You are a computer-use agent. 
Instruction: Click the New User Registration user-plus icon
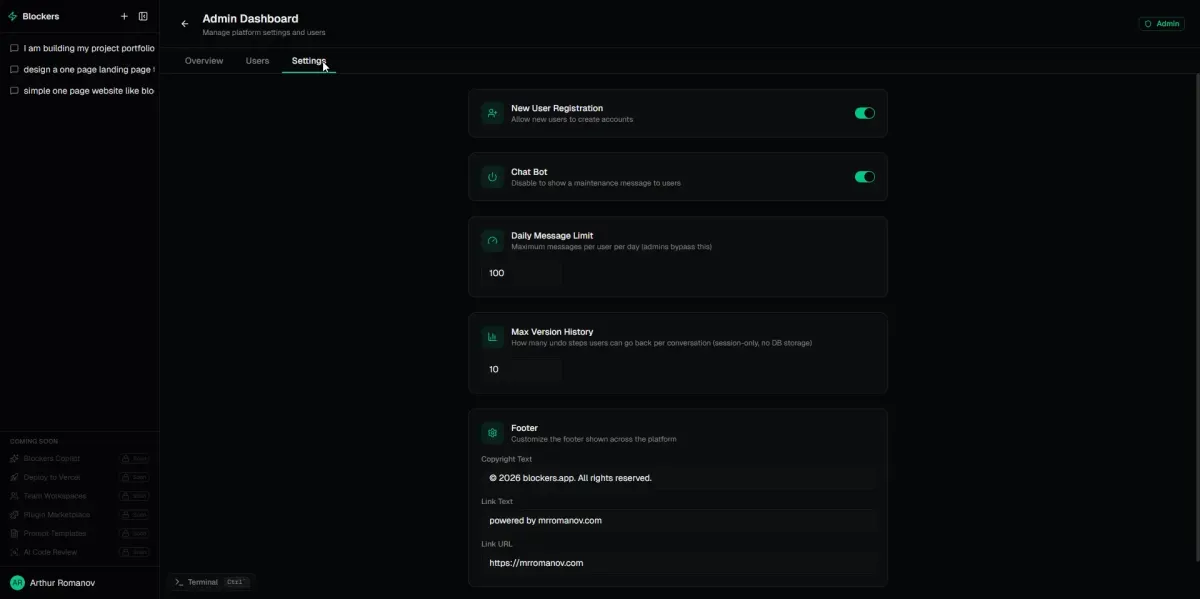492,113
